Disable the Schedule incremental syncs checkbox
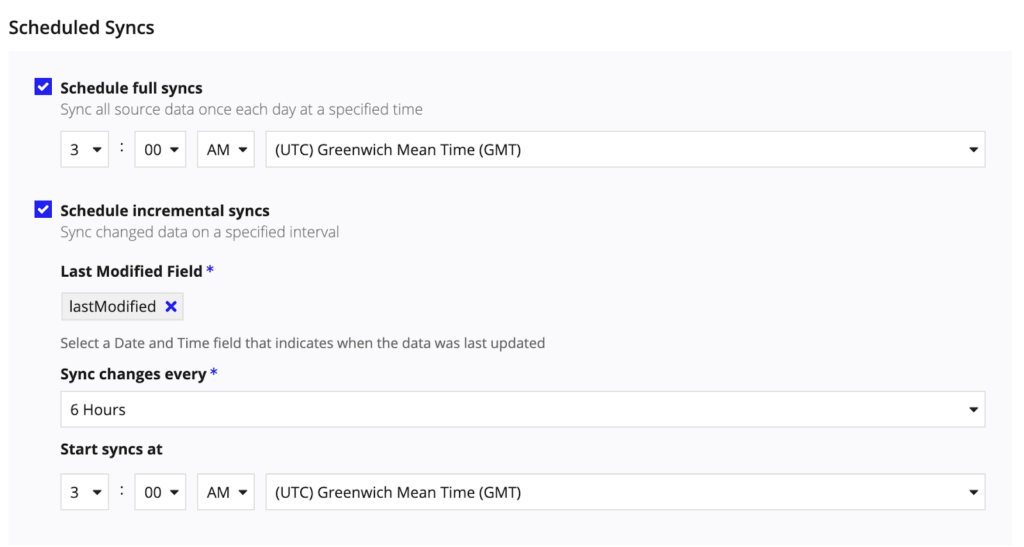Viewport: 1024px width, 547px height. (x=43, y=210)
